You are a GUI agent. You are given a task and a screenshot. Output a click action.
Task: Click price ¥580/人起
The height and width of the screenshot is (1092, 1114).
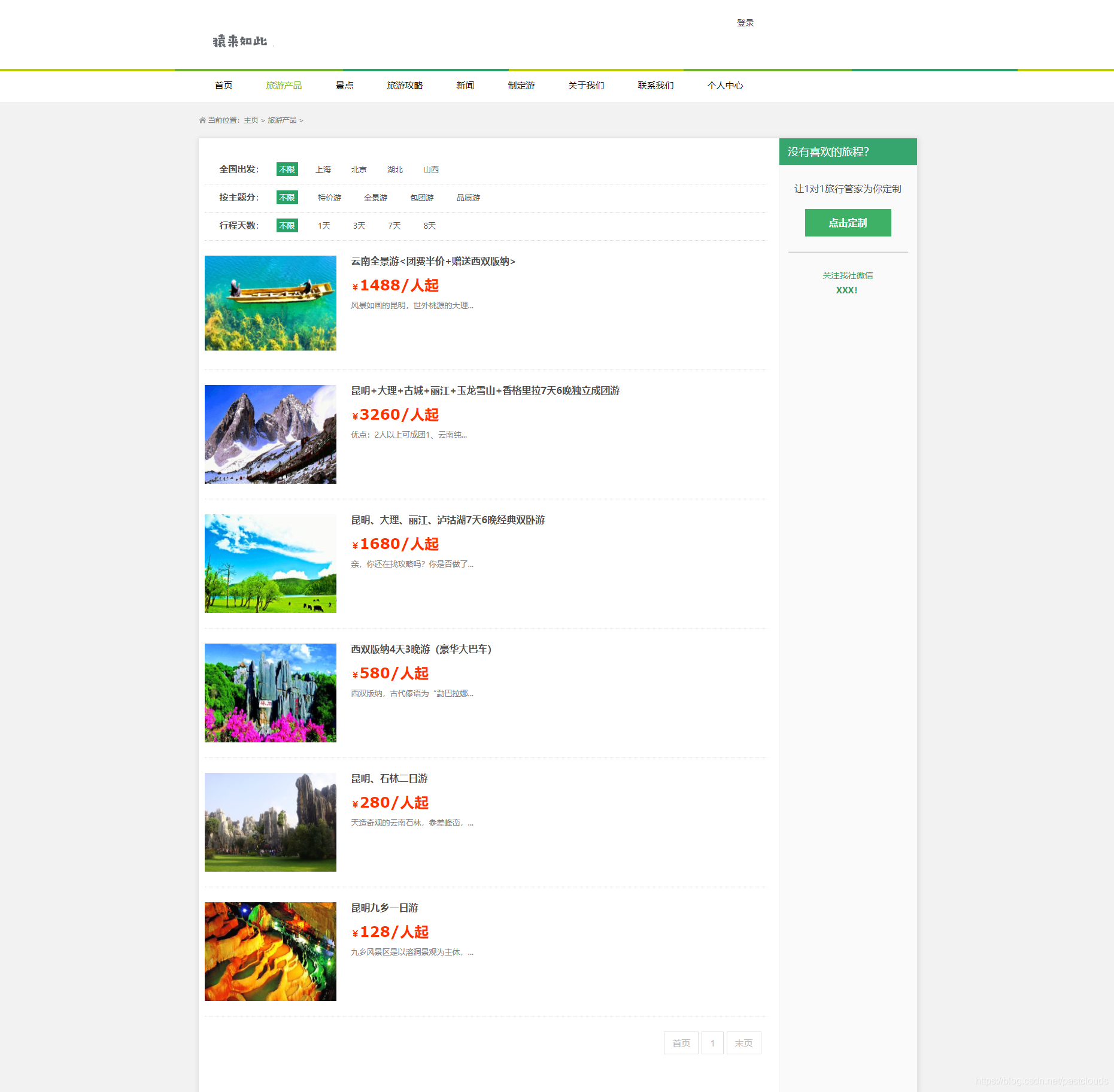[x=390, y=674]
